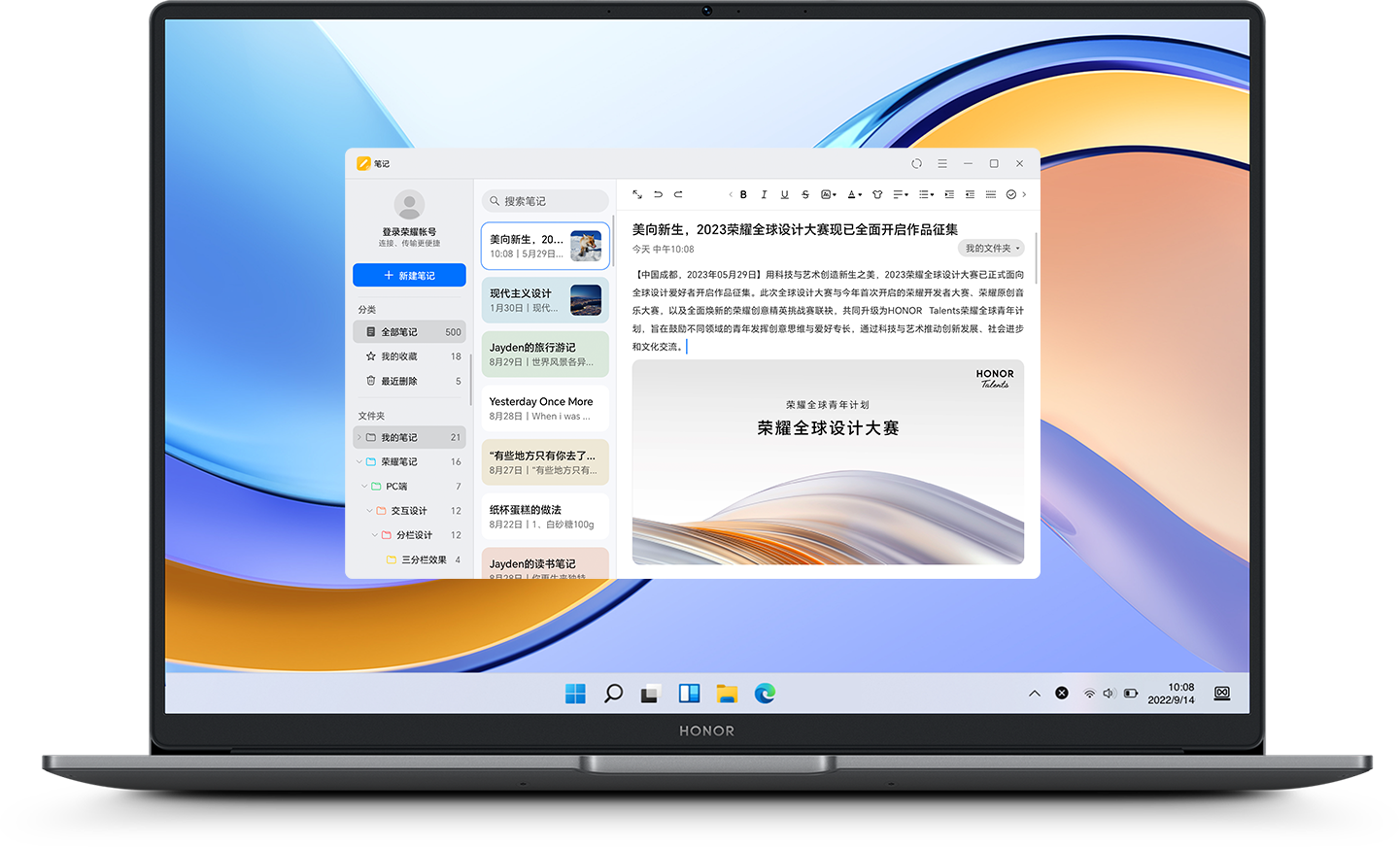The height and width of the screenshot is (847, 1400).
Task: Click the shirt-shaped note style icon
Action: click(877, 194)
